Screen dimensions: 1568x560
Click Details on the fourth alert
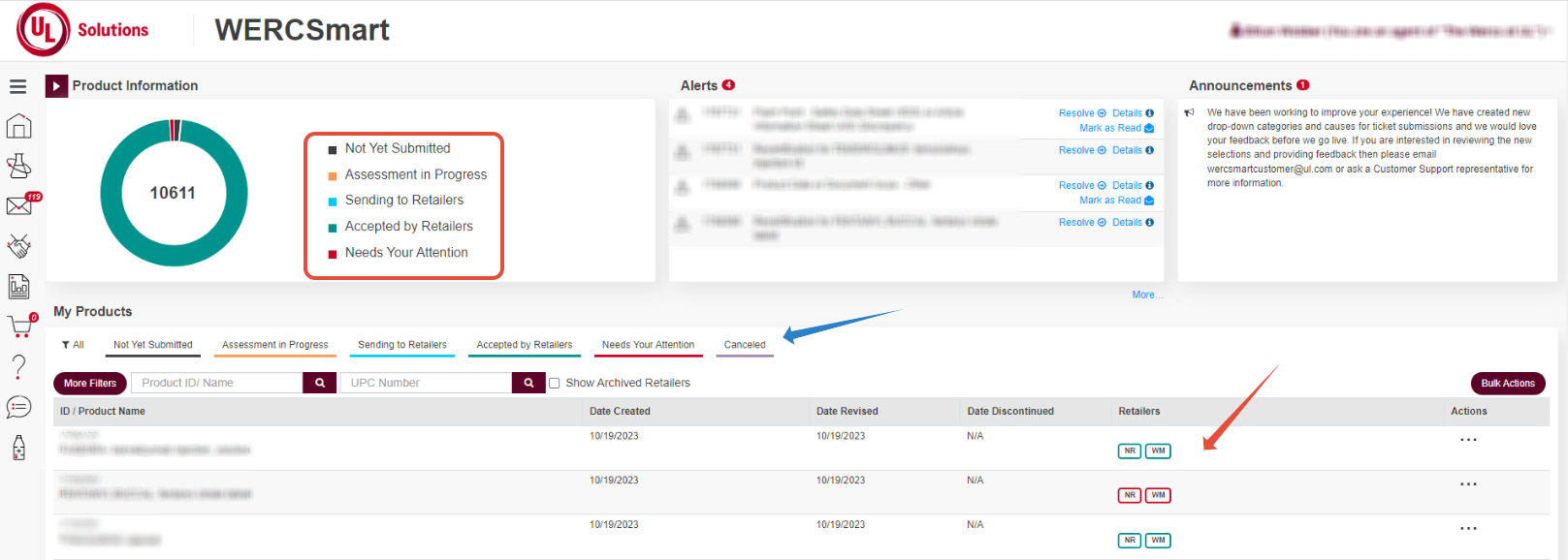point(1133,223)
